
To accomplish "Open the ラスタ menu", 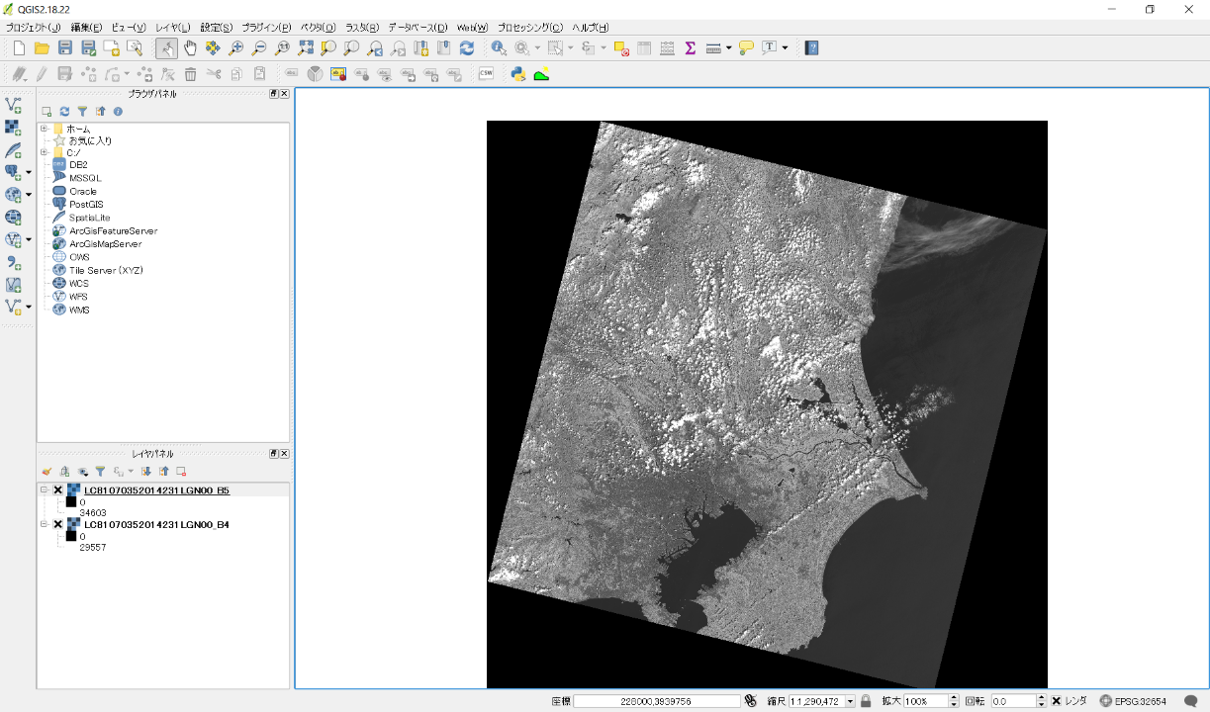I will tap(362, 28).
